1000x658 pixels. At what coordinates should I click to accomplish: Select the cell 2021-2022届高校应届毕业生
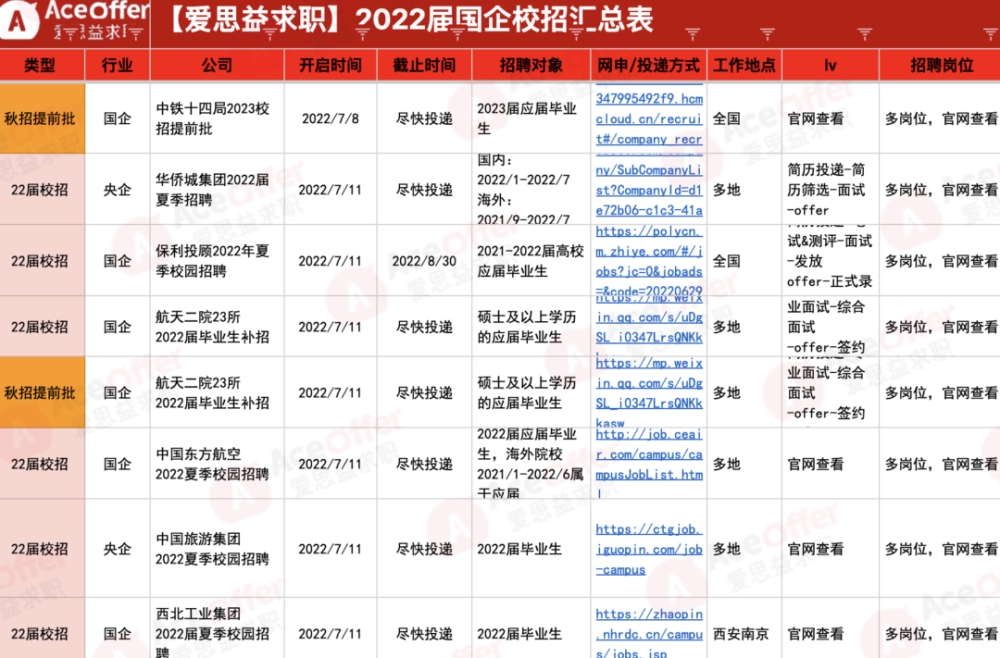(531, 261)
